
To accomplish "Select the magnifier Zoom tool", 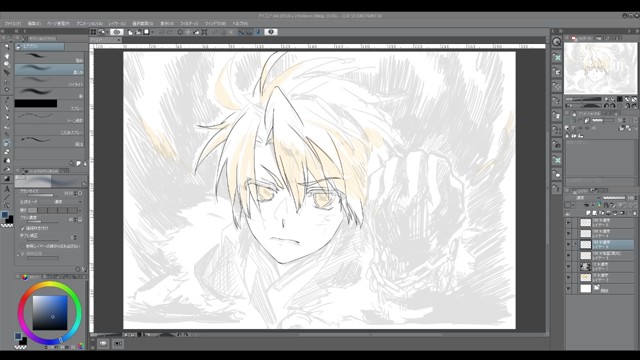I will click(7, 46).
